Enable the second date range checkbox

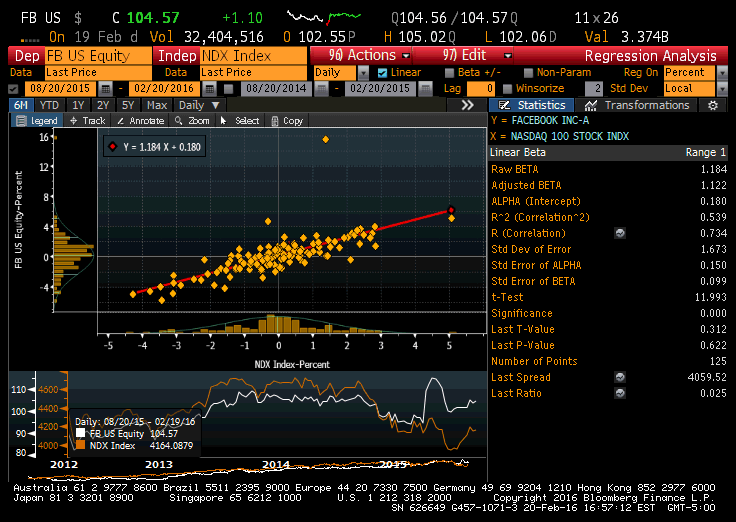point(229,89)
